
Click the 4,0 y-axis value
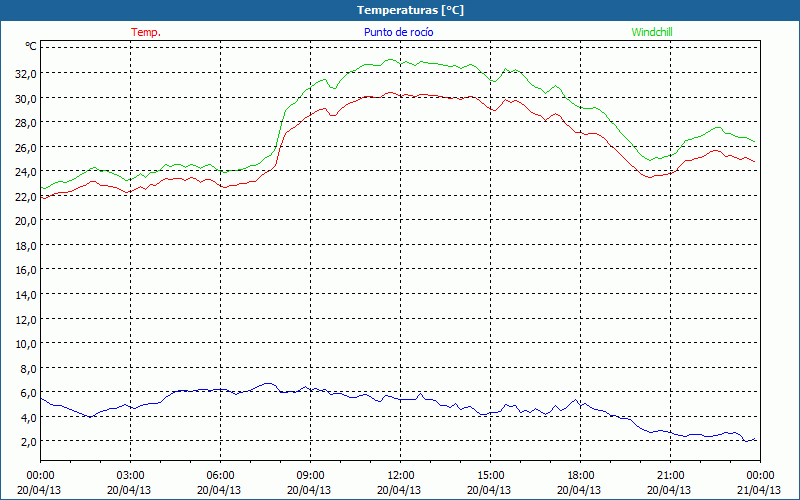[x=29, y=418]
